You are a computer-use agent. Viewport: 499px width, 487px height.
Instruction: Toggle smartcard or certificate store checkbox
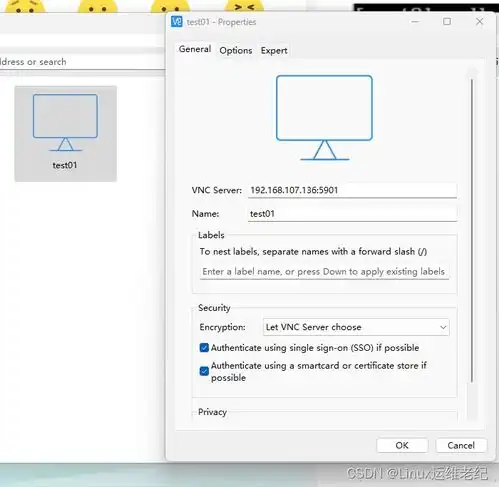(x=204, y=371)
